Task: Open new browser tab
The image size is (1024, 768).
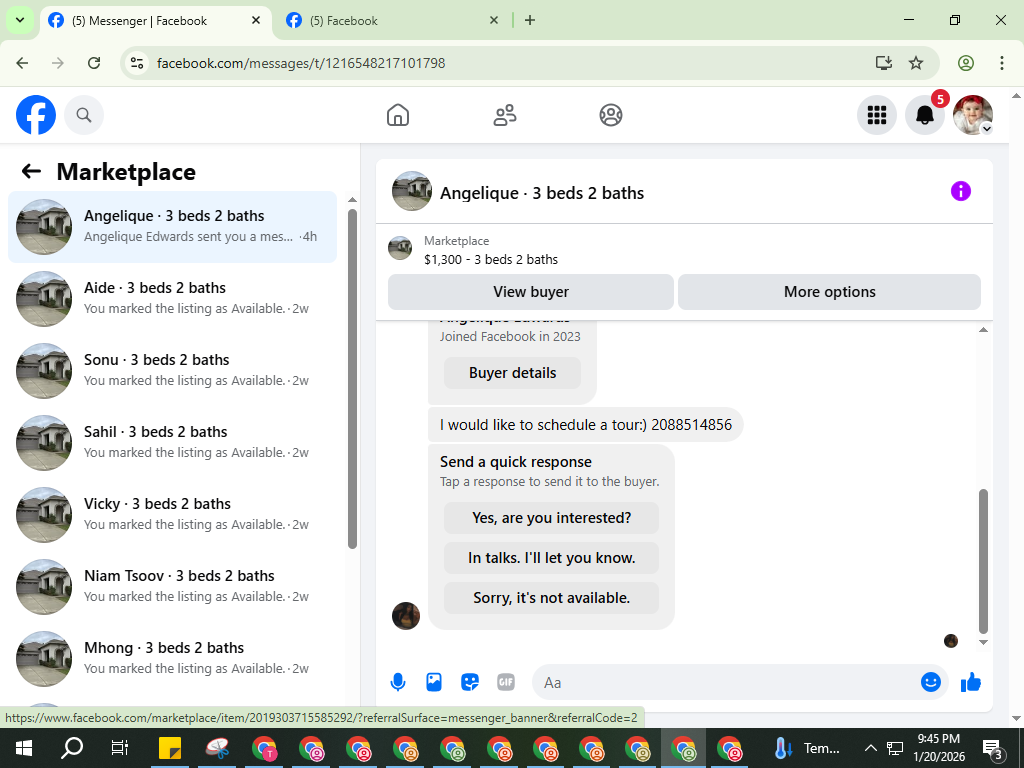Action: point(530,20)
